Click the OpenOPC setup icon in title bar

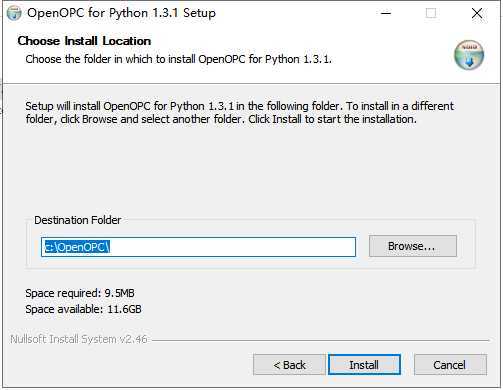pyautogui.click(x=14, y=13)
